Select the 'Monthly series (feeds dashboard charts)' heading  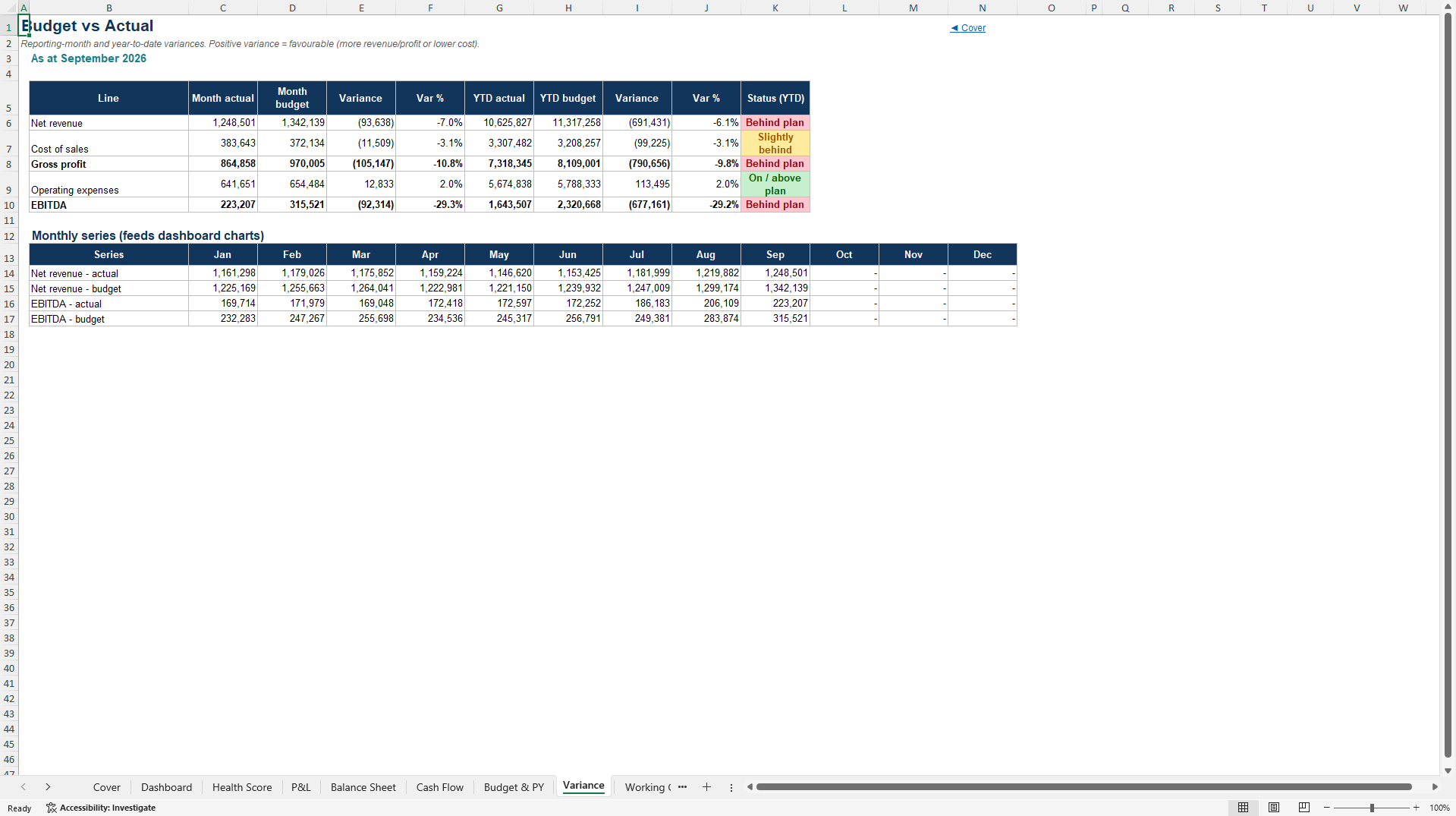(x=148, y=236)
